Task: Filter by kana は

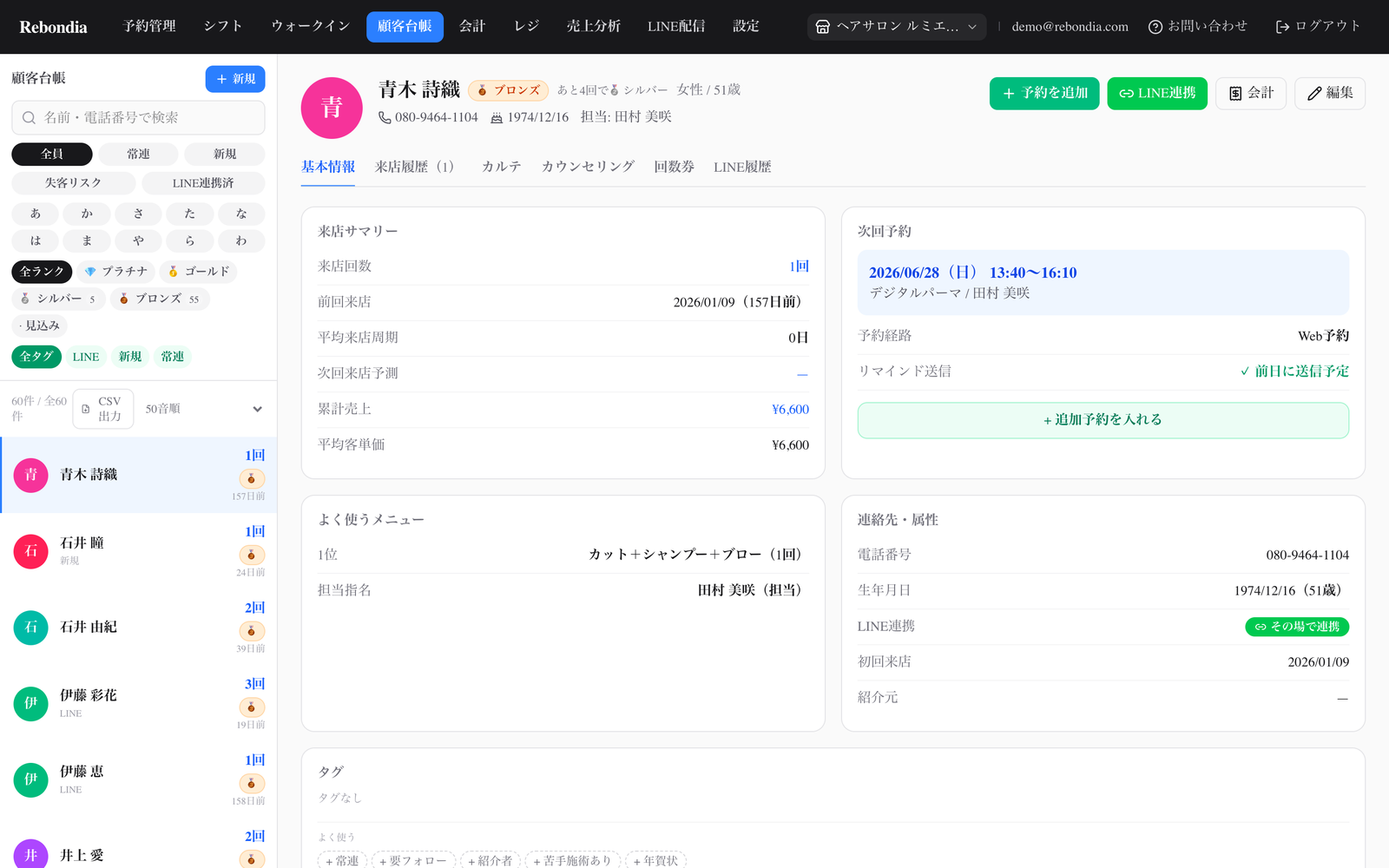Action: pos(36,240)
